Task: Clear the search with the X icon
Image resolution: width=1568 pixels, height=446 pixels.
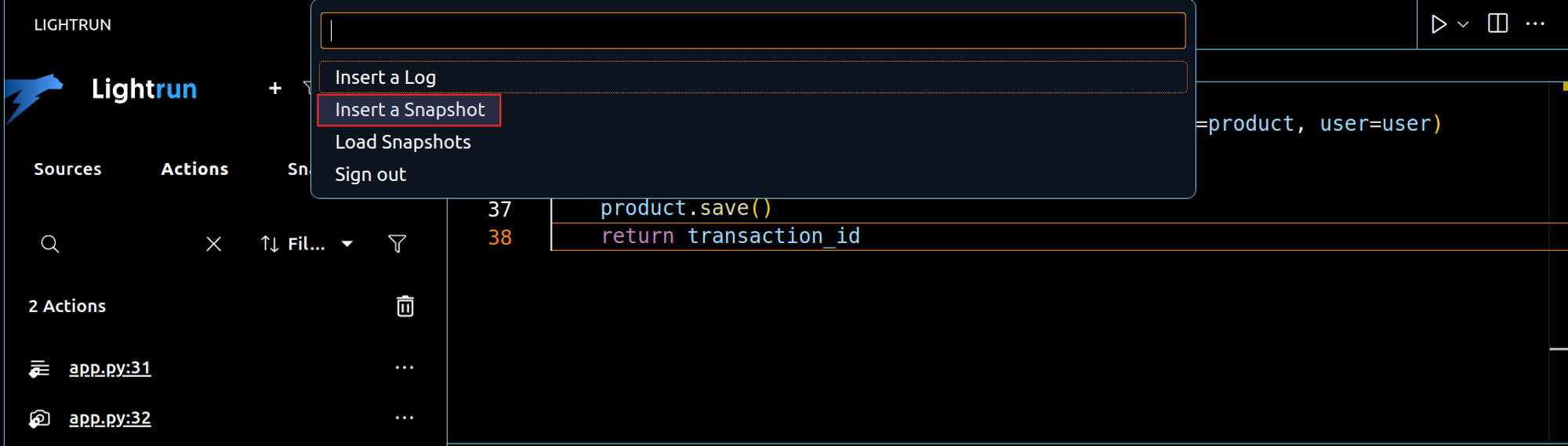Action: 213,244
